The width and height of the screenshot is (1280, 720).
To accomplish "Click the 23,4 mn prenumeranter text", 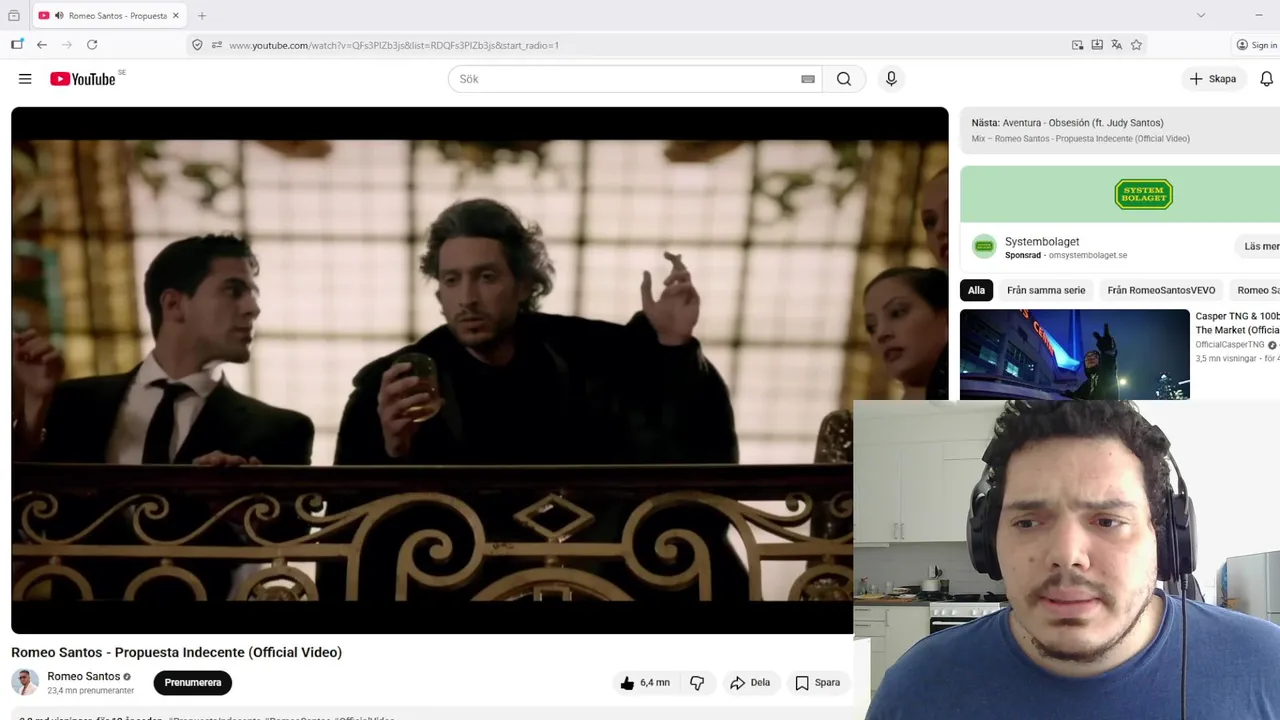I will 90,691.
